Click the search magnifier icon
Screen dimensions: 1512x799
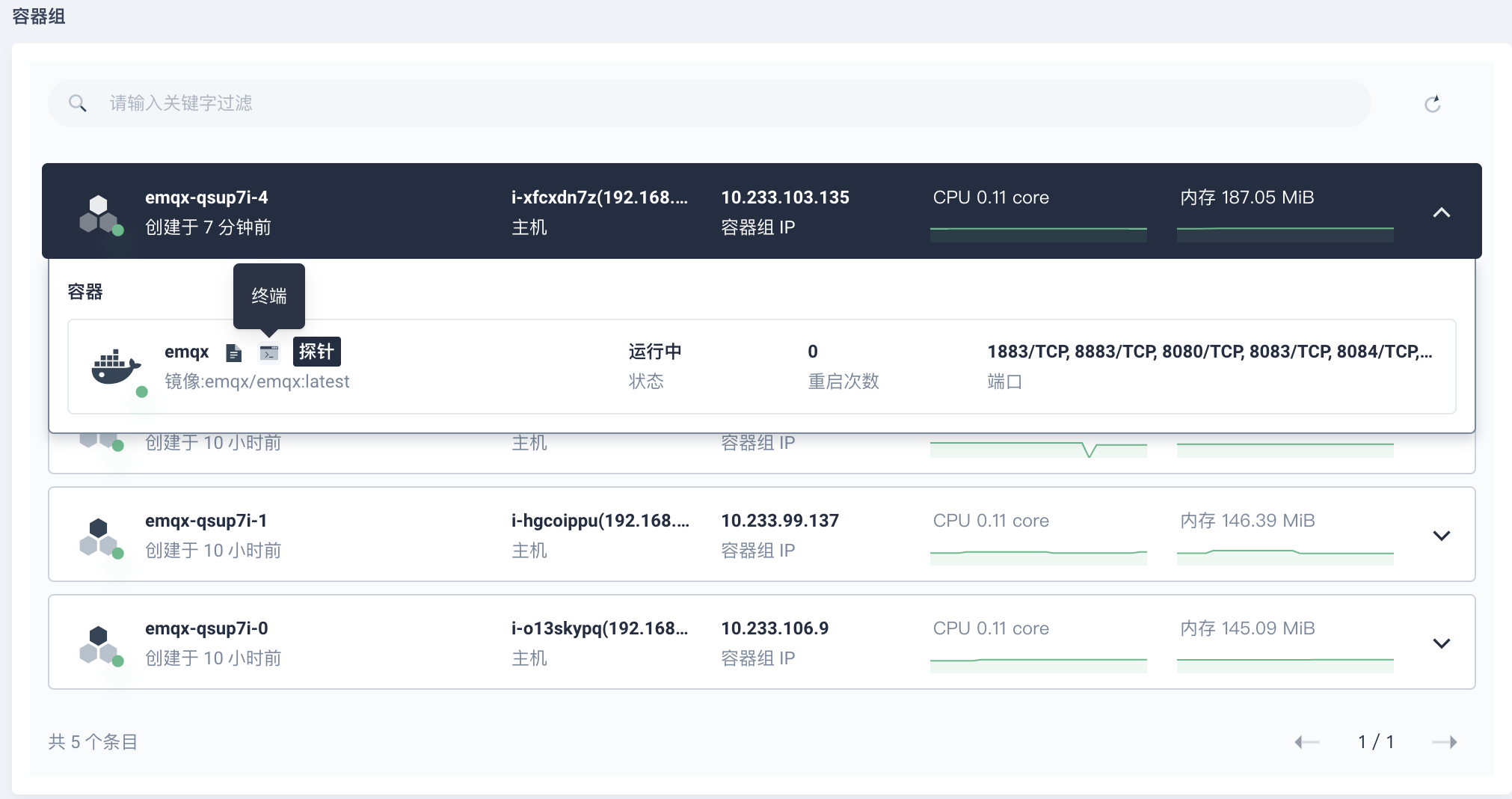coord(78,103)
